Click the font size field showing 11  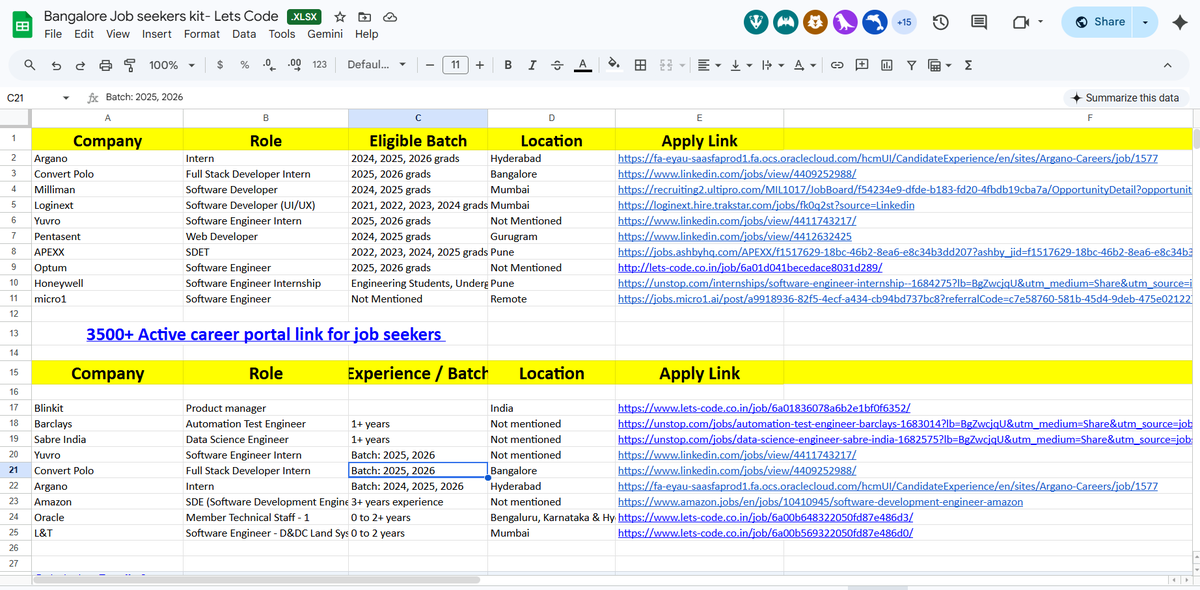pyautogui.click(x=455, y=65)
